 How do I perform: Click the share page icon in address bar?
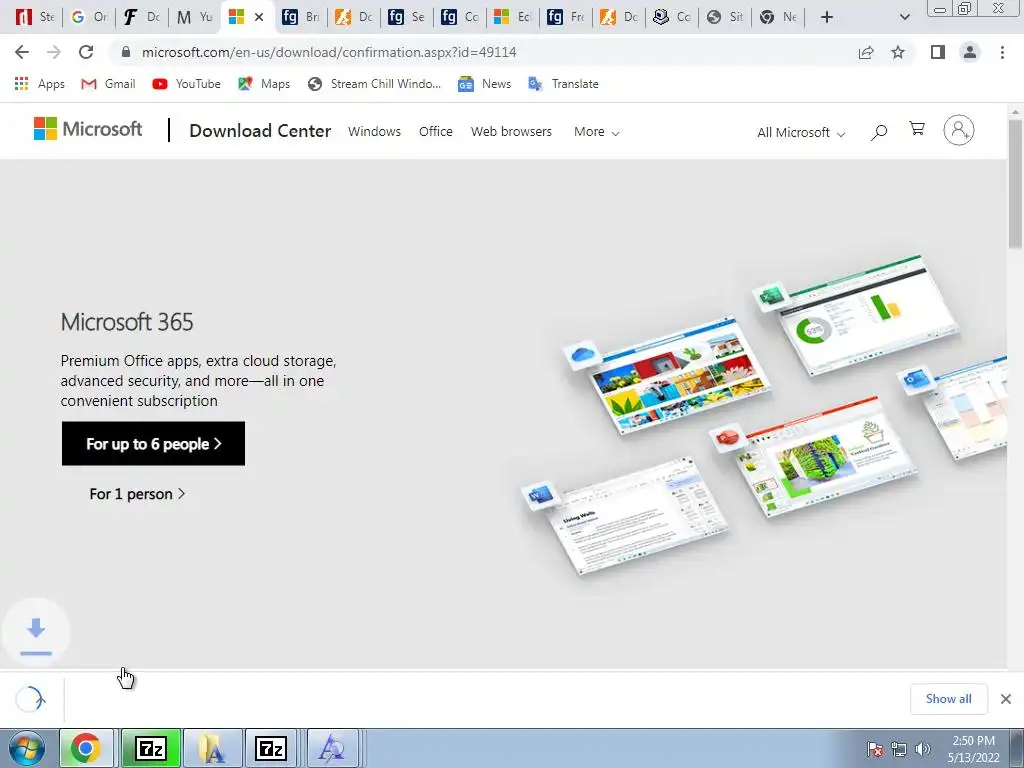click(866, 52)
